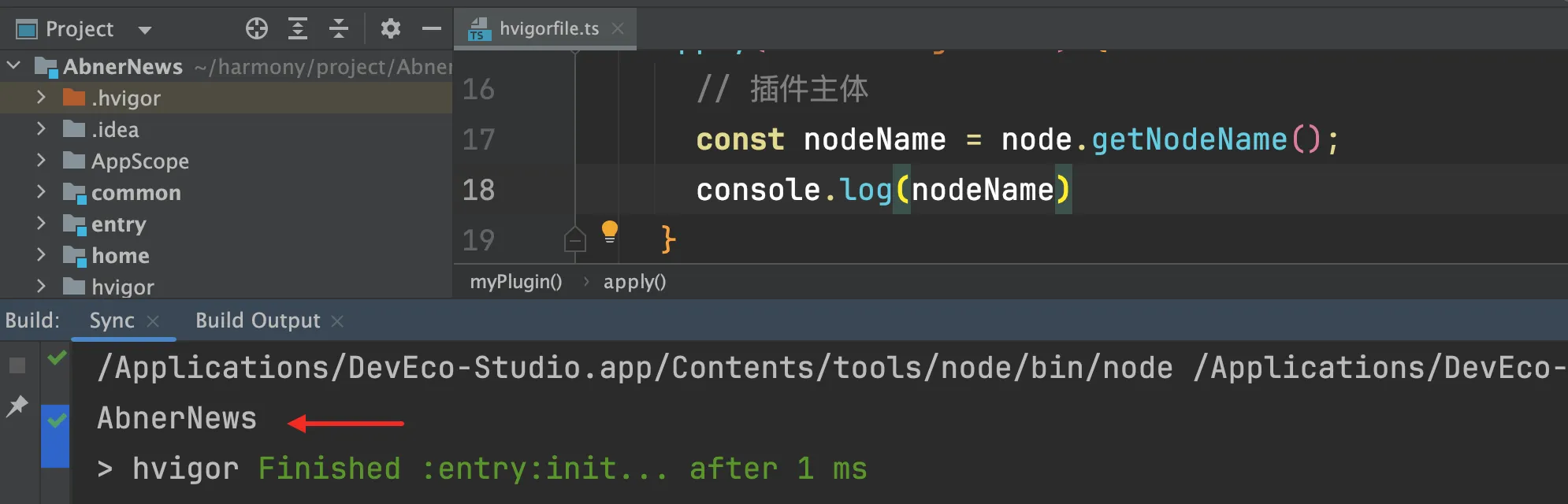
Task: Select the entry module row
Action: [226, 224]
